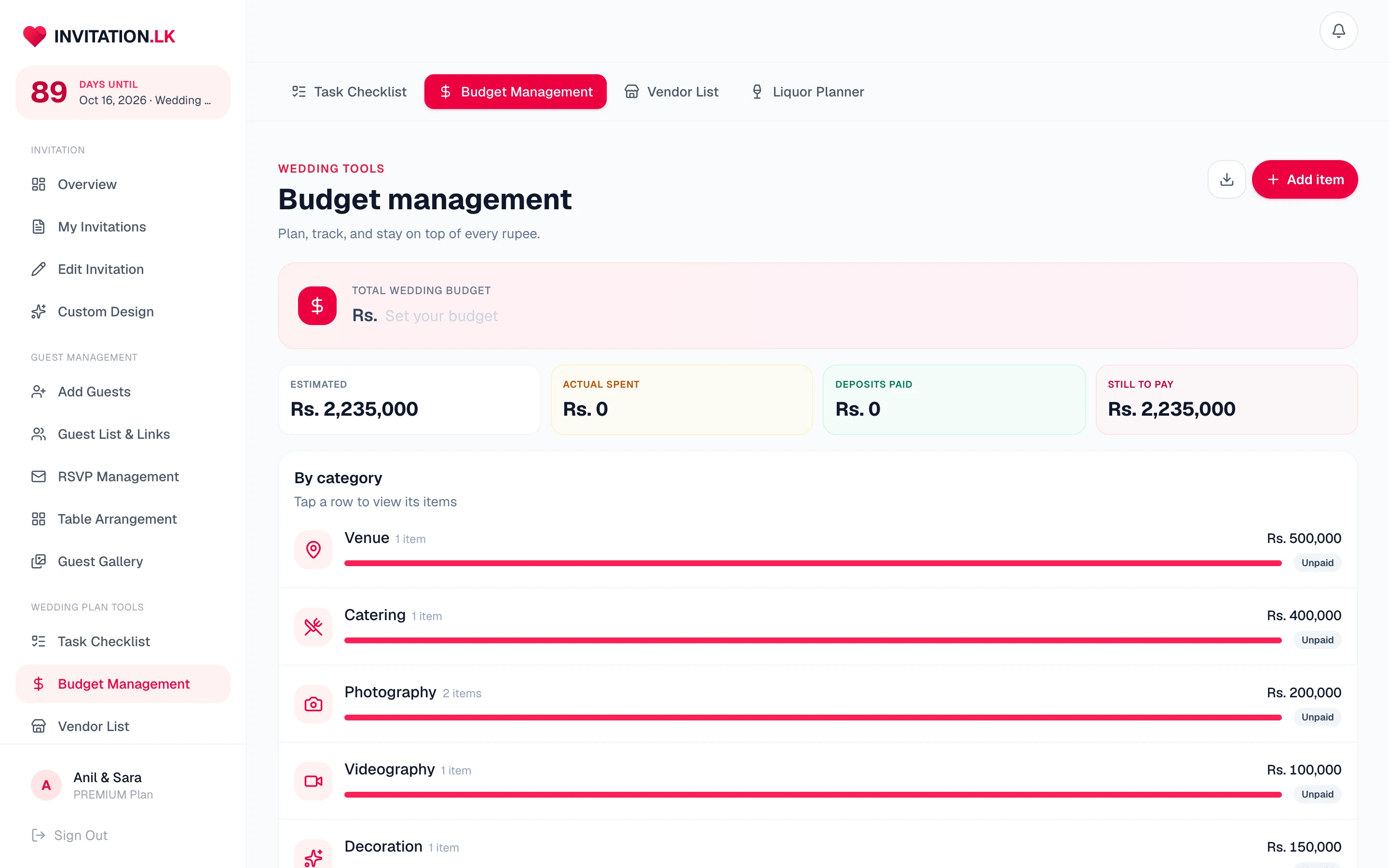
Task: Expand the Decoration category row
Action: [x=817, y=844]
